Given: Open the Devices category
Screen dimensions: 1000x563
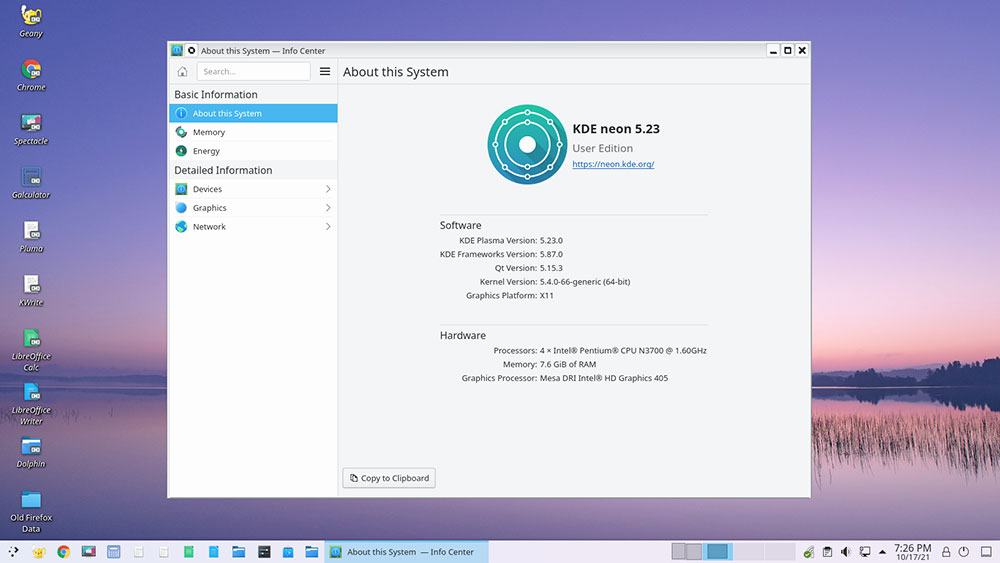Looking at the screenshot, I should pyautogui.click(x=253, y=189).
